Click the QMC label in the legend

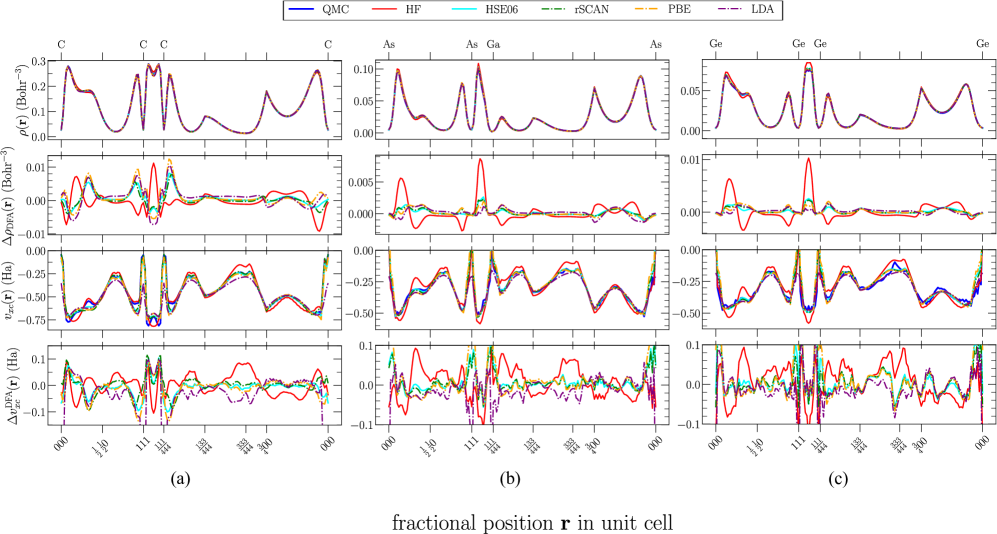click(335, 10)
